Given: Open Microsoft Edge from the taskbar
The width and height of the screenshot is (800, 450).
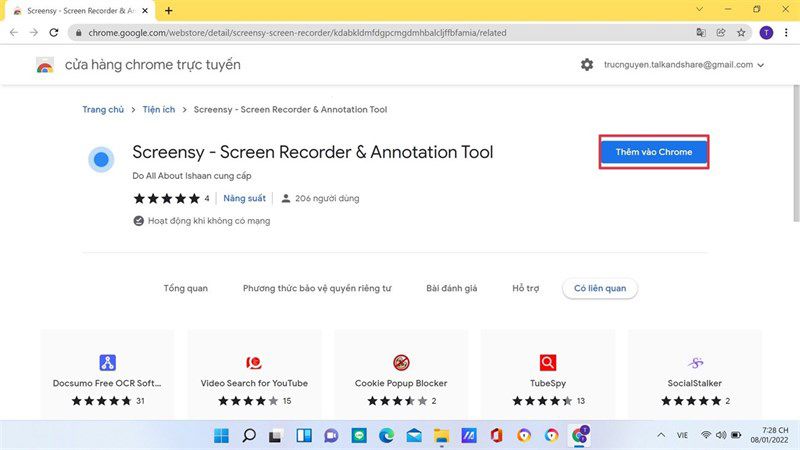Looking at the screenshot, I should [387, 436].
